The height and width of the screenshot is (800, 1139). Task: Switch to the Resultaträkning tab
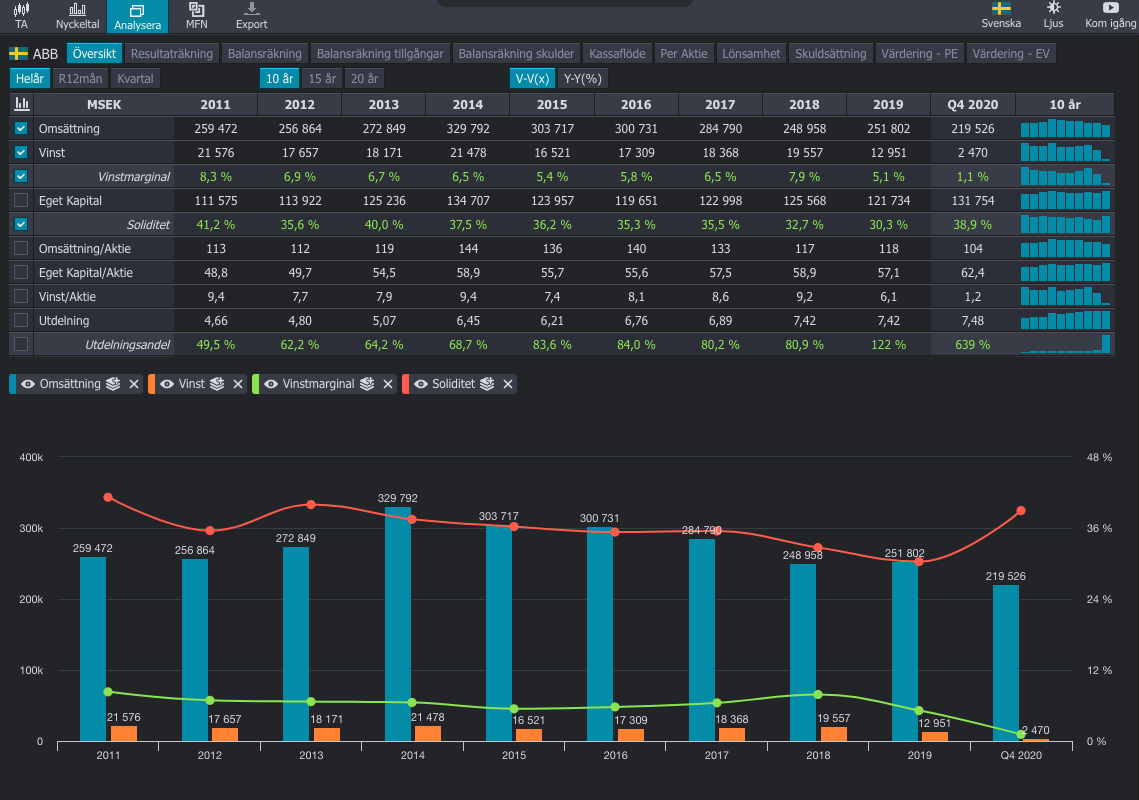pyautogui.click(x=172, y=54)
